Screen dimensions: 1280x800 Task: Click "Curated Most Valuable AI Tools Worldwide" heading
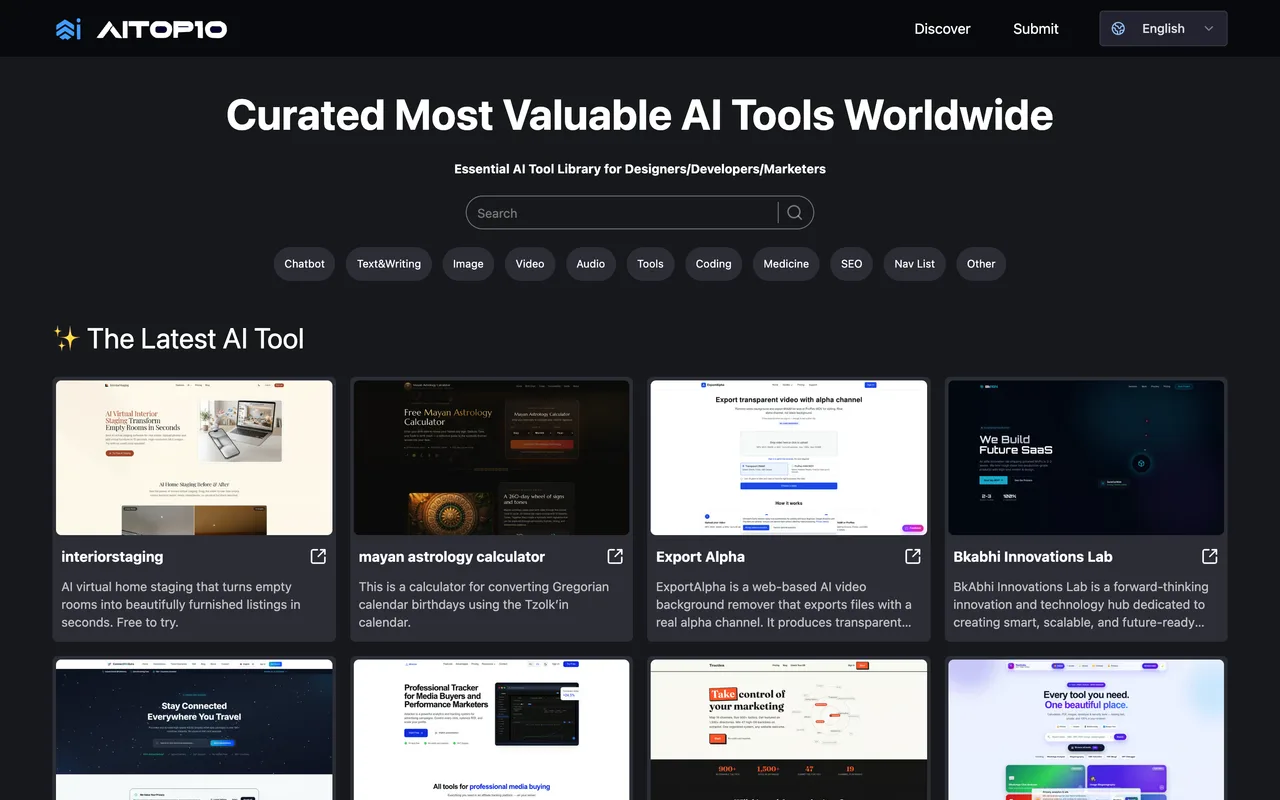(x=640, y=116)
